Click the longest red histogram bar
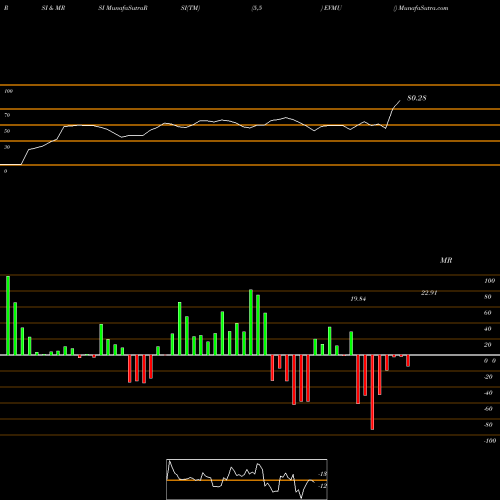500x500 pixels. pyautogui.click(x=372, y=392)
